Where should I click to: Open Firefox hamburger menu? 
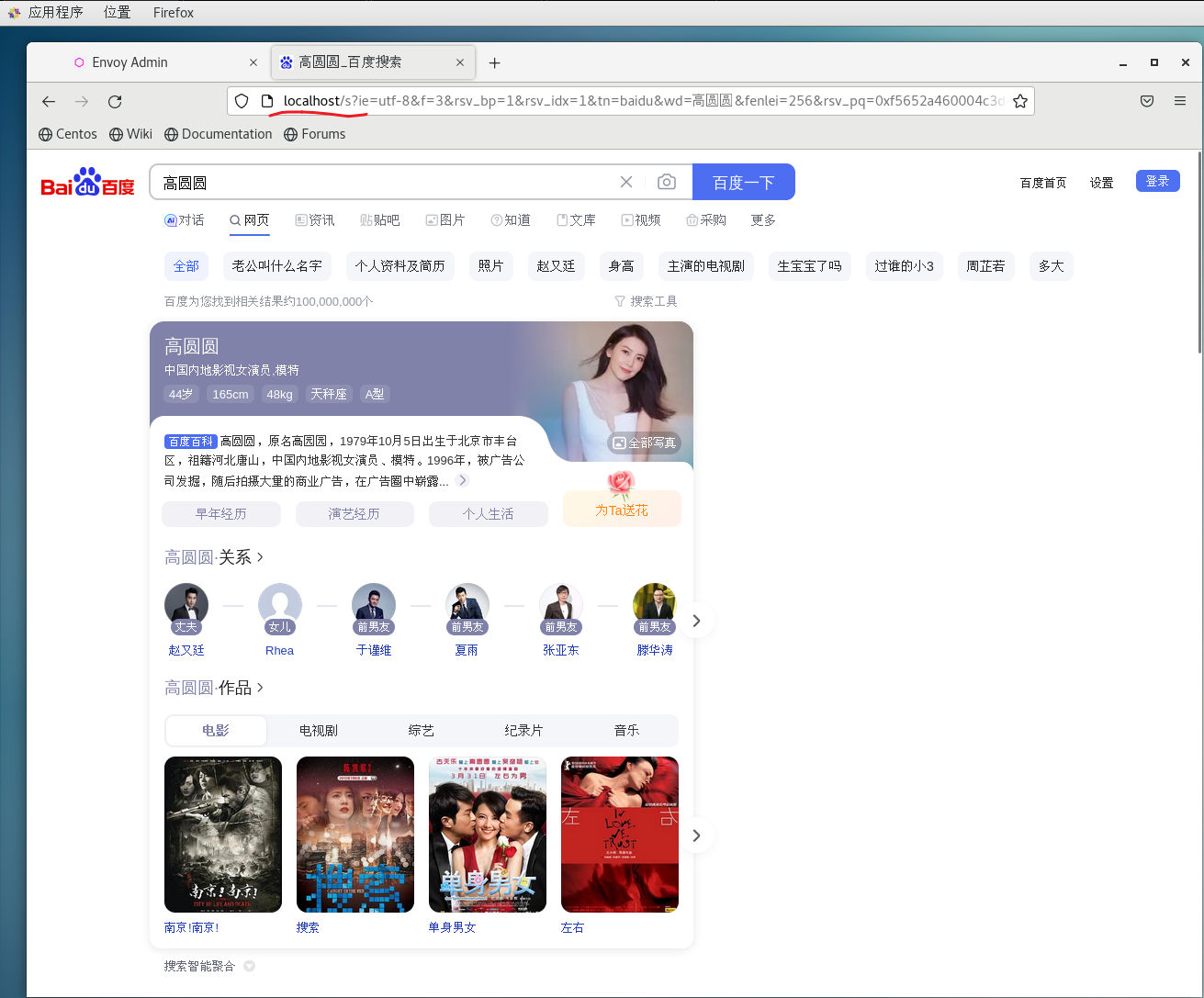click(1180, 101)
